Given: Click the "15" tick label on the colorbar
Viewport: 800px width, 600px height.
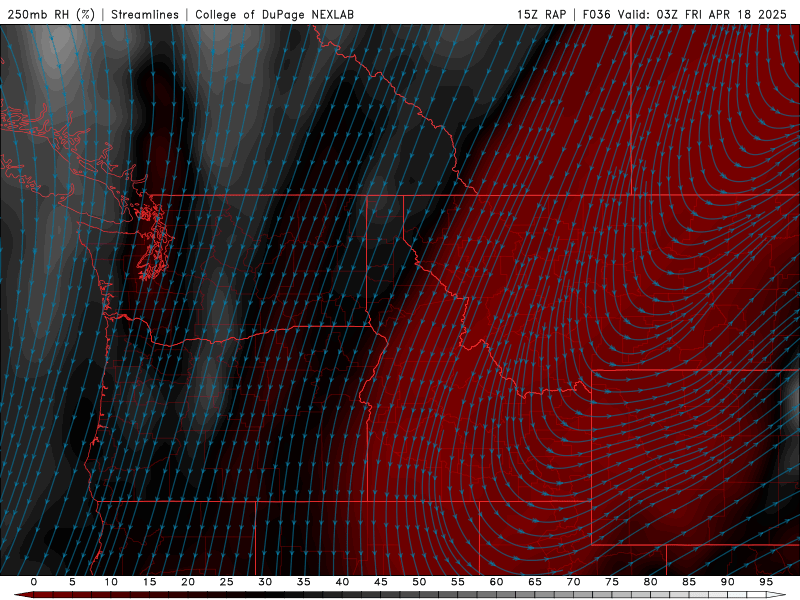Looking at the screenshot, I should (149, 582).
